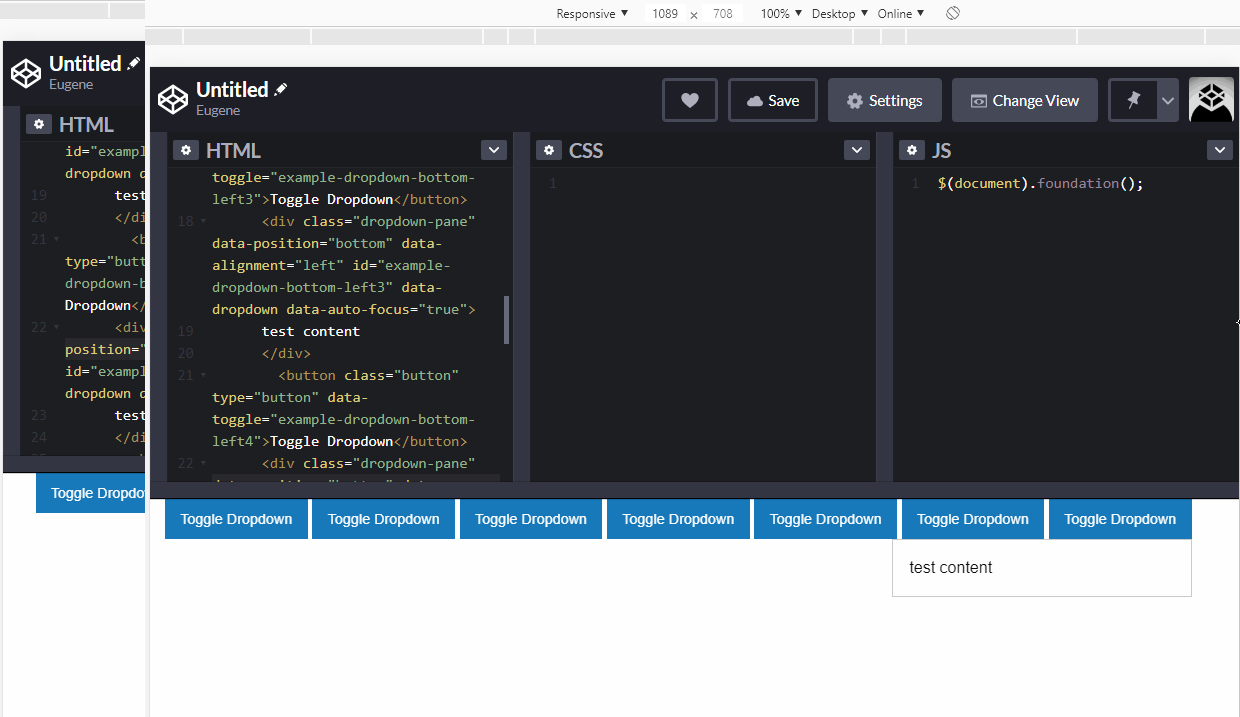Screen dimensions: 1240x717
Task: Open Change View menu
Action: (x=1025, y=100)
